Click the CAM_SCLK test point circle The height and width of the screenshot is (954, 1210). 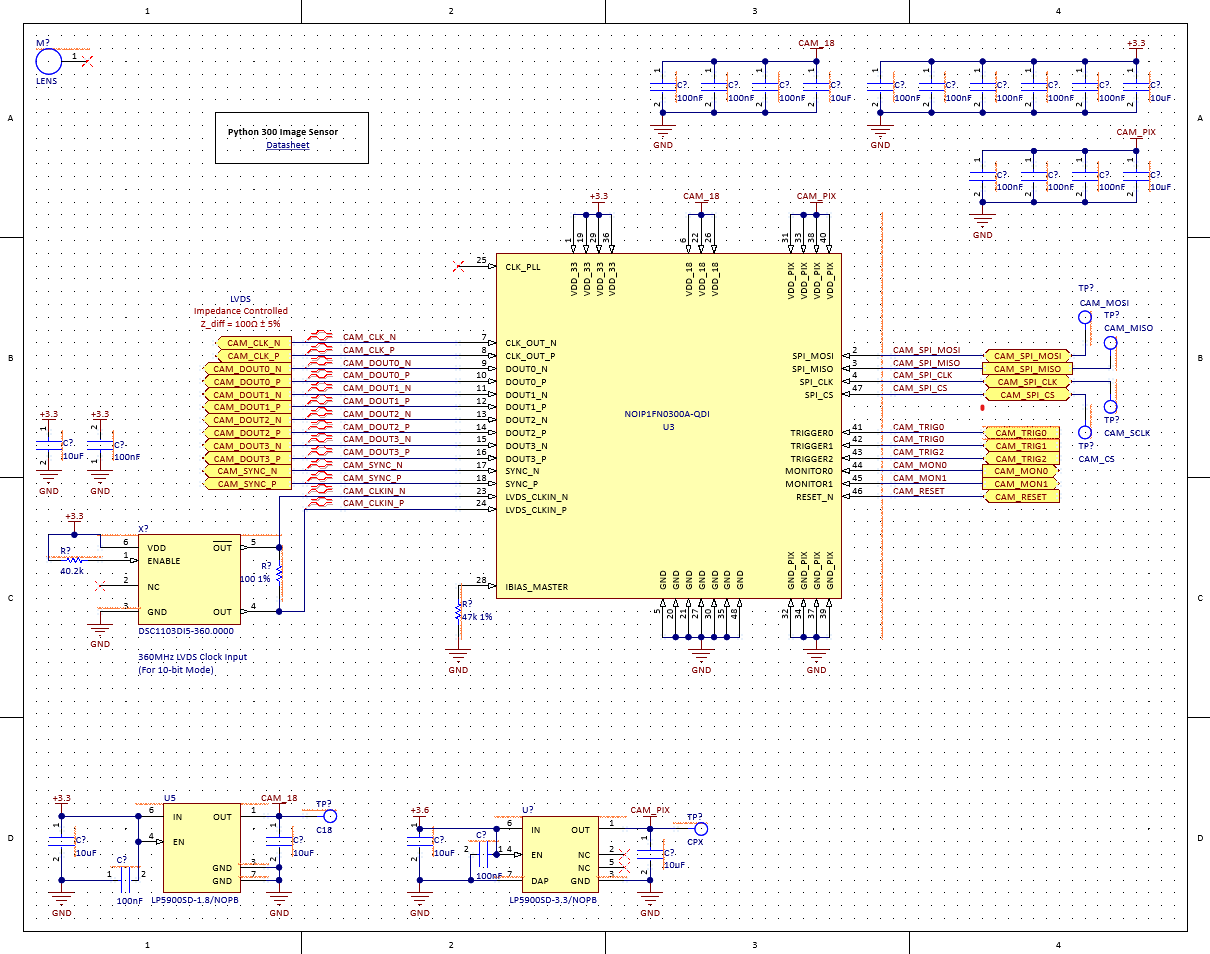point(1110,407)
